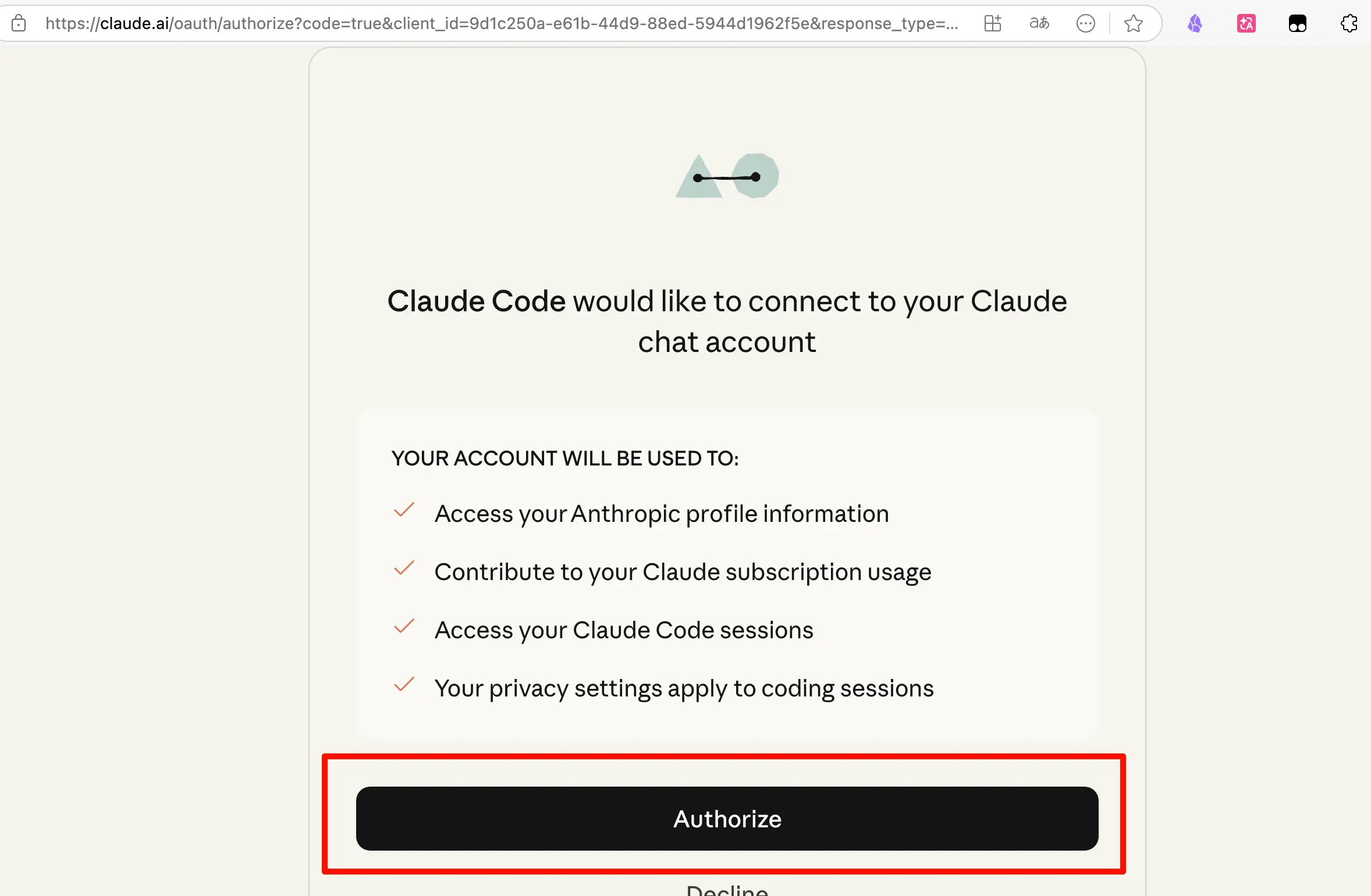Viewport: 1371px width, 896px height.
Task: Open the purple Obsidian extension icon
Action: coord(1195,23)
